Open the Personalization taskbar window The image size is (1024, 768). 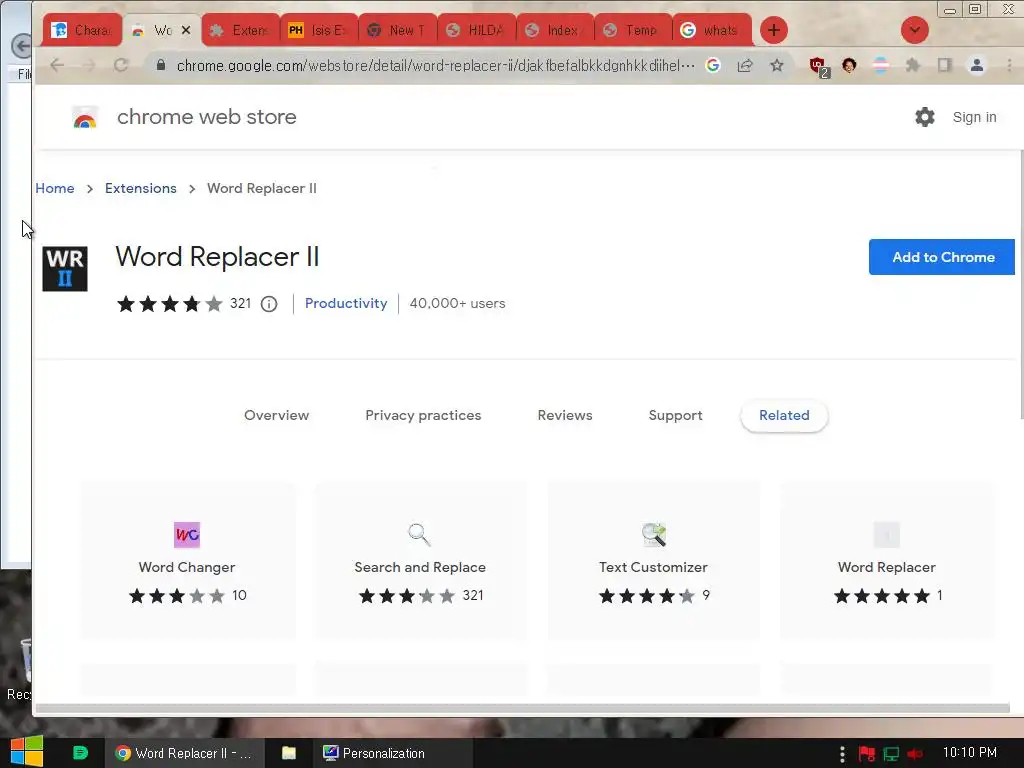pyautogui.click(x=392, y=753)
